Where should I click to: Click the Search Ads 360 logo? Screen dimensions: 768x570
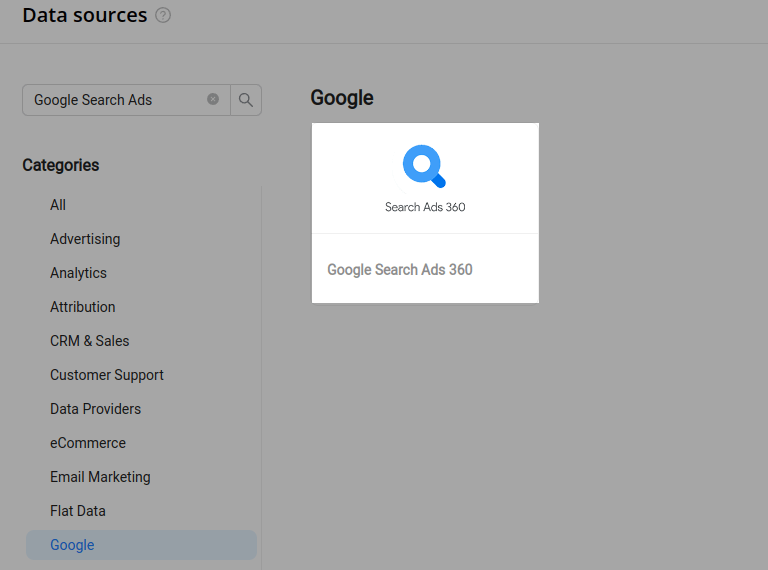pos(425,178)
